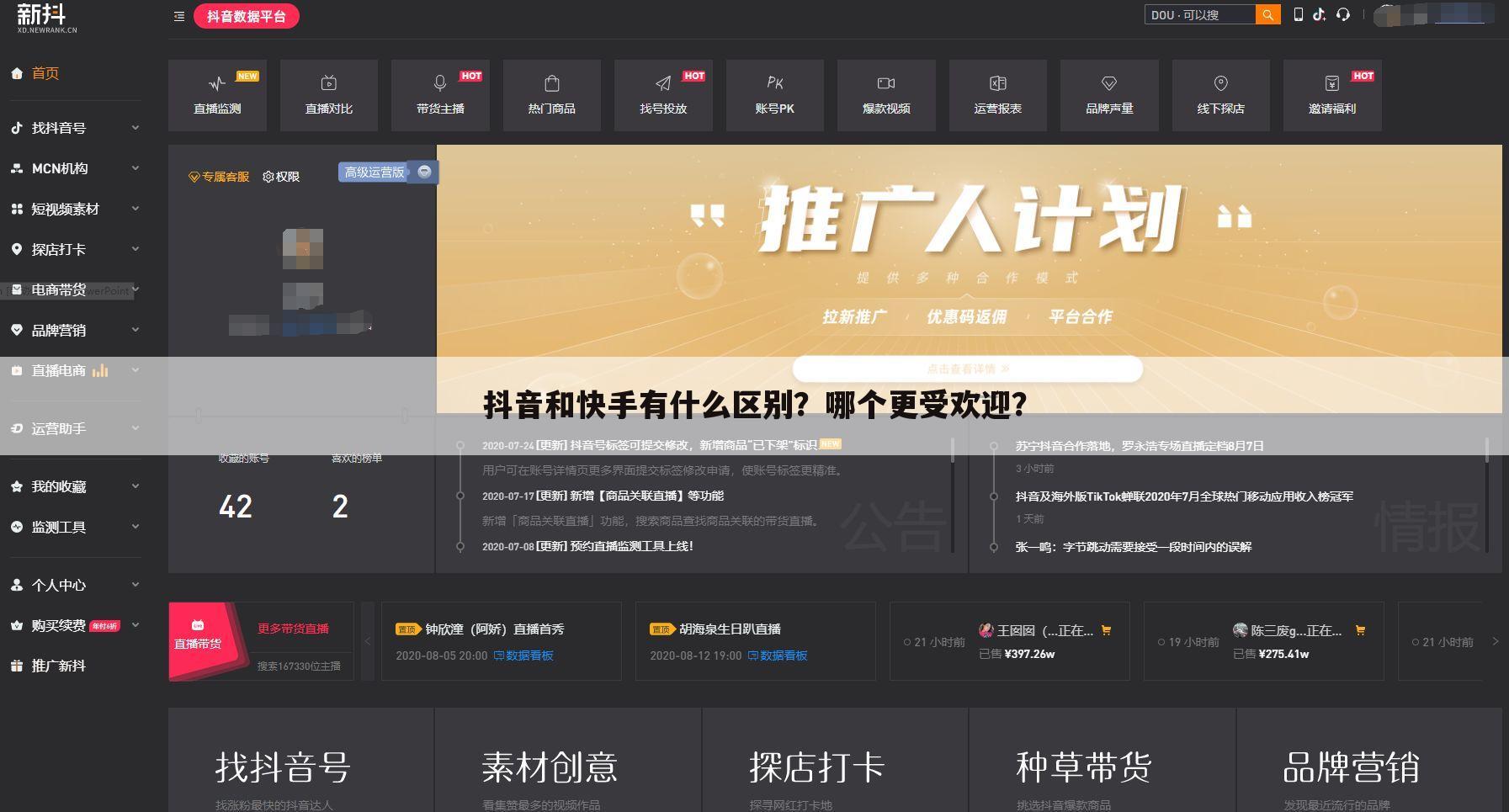
Task: Click the 种草带货 feature card
Action: (x=1103, y=760)
